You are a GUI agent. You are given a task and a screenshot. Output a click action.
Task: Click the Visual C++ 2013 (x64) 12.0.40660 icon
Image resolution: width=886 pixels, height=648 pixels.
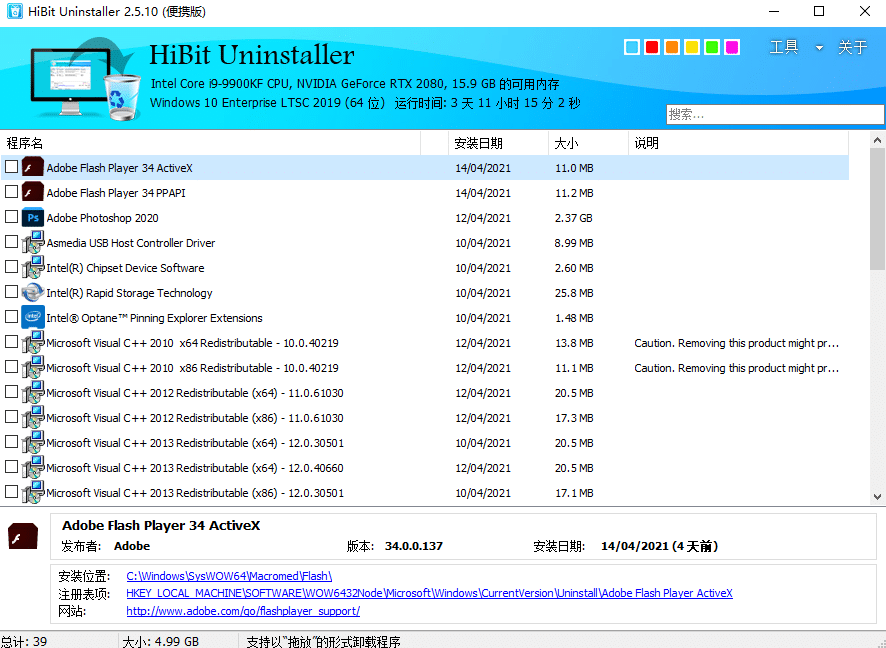(x=33, y=468)
